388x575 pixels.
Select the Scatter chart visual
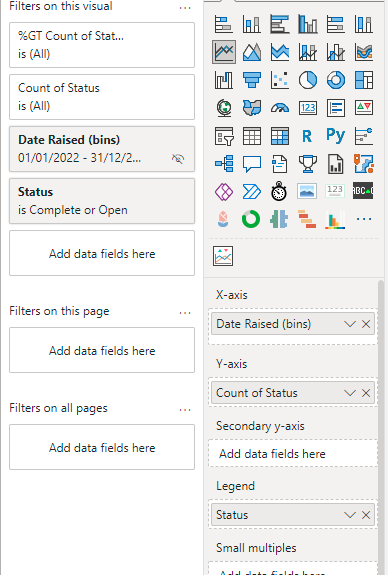[279, 80]
